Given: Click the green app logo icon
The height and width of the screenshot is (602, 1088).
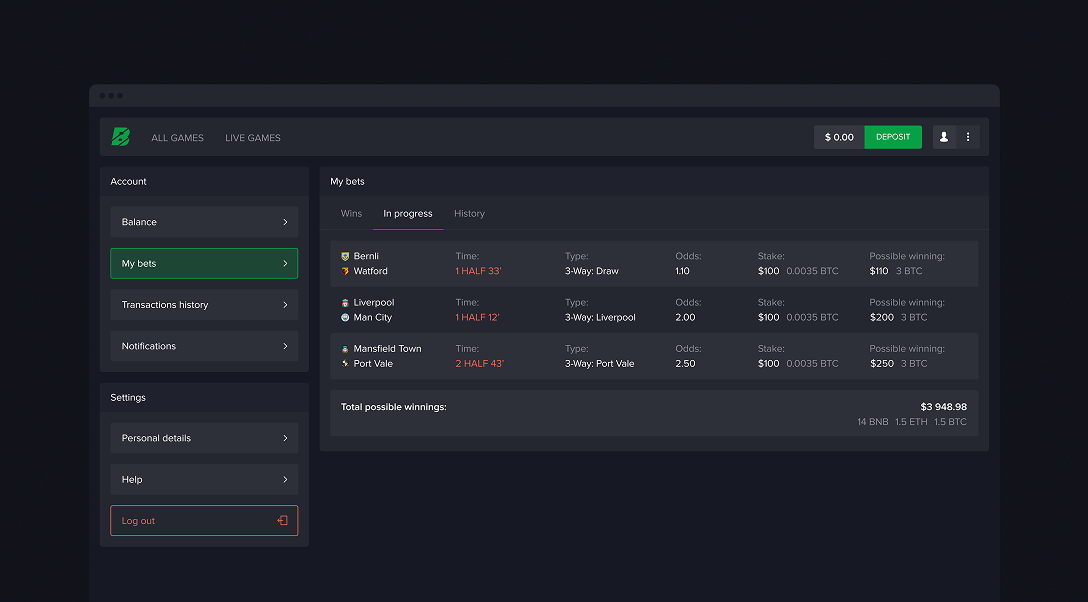Looking at the screenshot, I should (x=121, y=137).
